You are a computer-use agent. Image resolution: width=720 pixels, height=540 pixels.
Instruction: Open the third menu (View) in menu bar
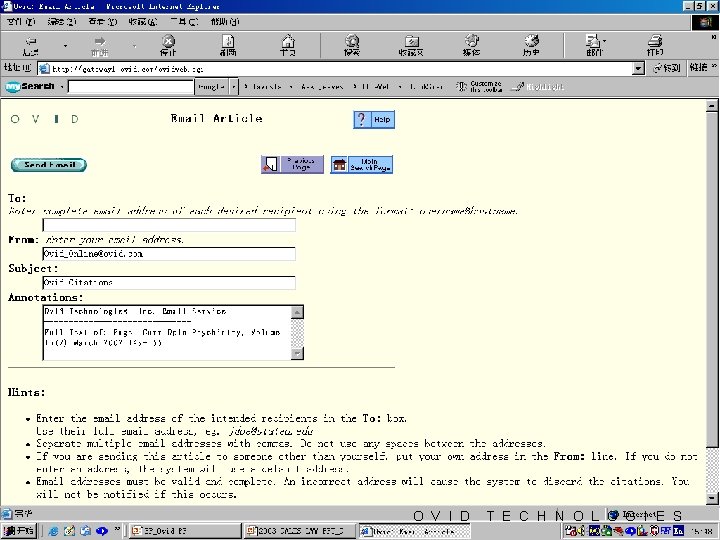click(x=102, y=22)
